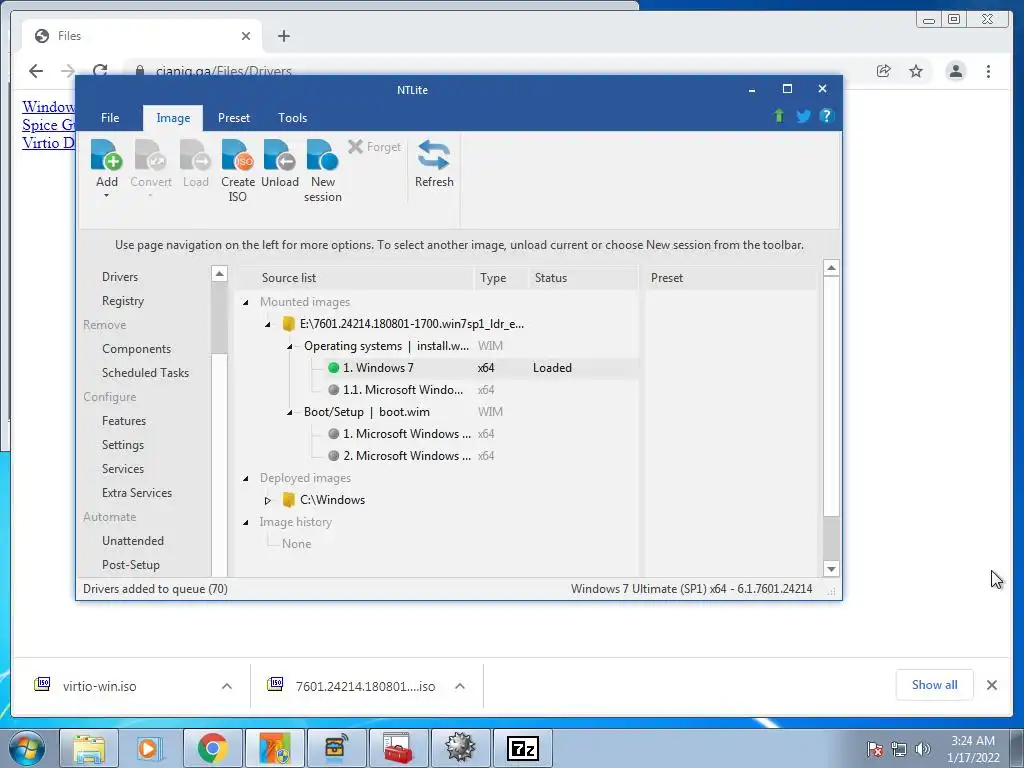1024x768 pixels.
Task: Open the Features page
Action: 124,421
